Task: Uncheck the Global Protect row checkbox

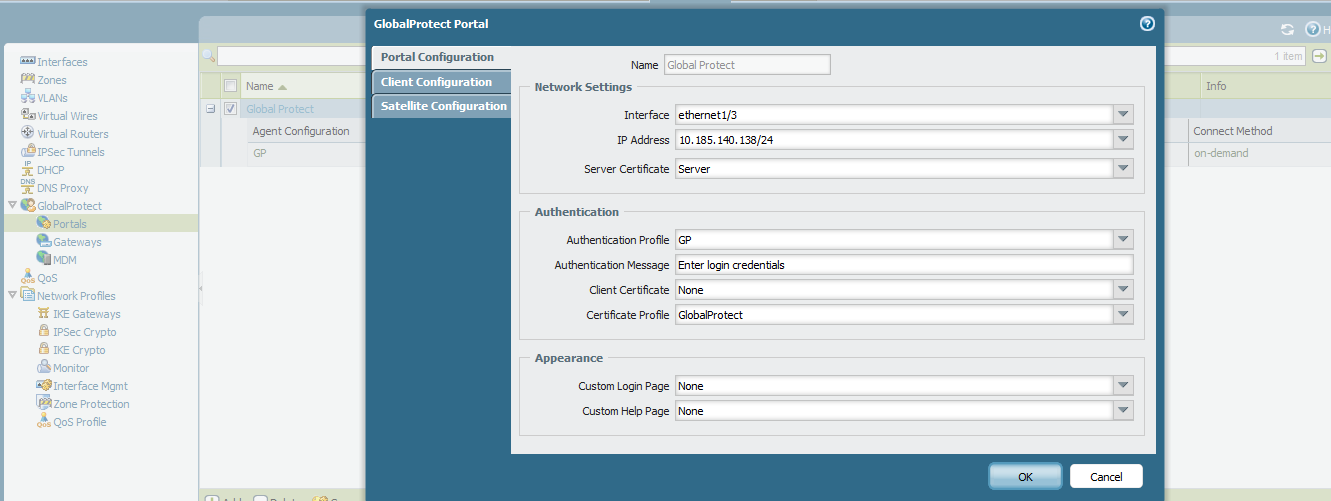Action: coord(231,109)
